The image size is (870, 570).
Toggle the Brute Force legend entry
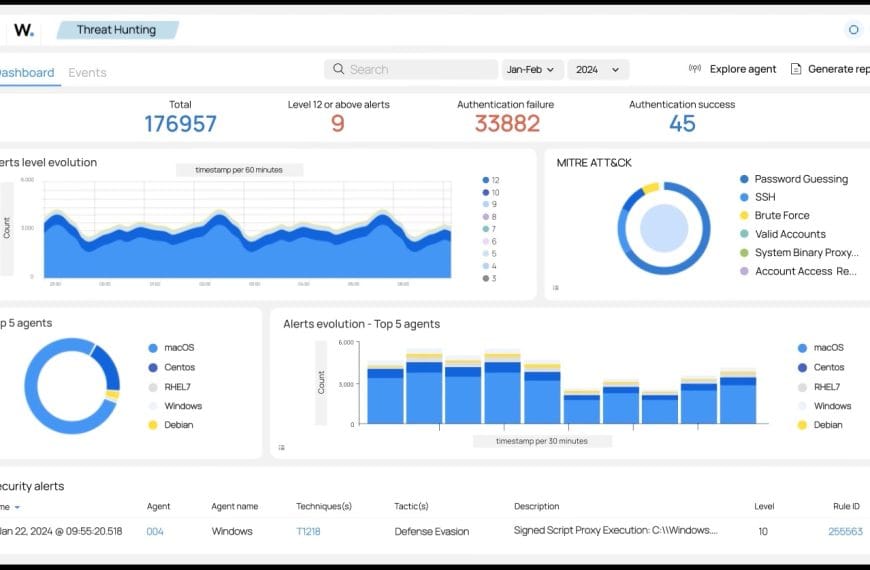click(x=775, y=215)
